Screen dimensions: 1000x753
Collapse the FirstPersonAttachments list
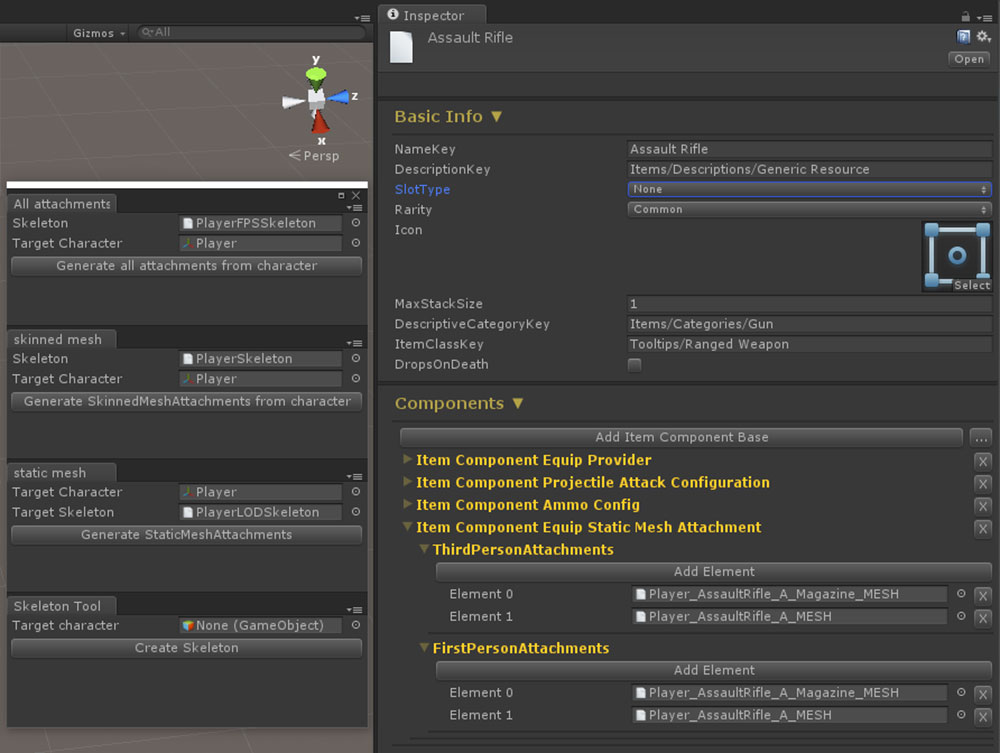point(424,648)
